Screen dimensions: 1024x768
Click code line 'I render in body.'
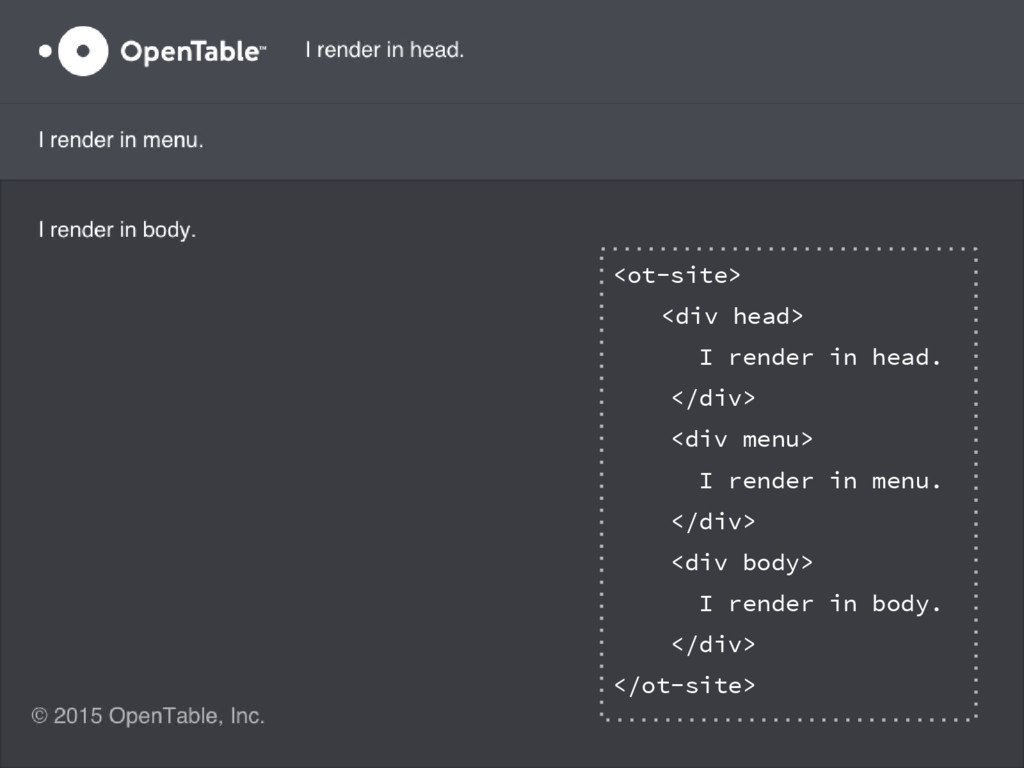coord(820,603)
